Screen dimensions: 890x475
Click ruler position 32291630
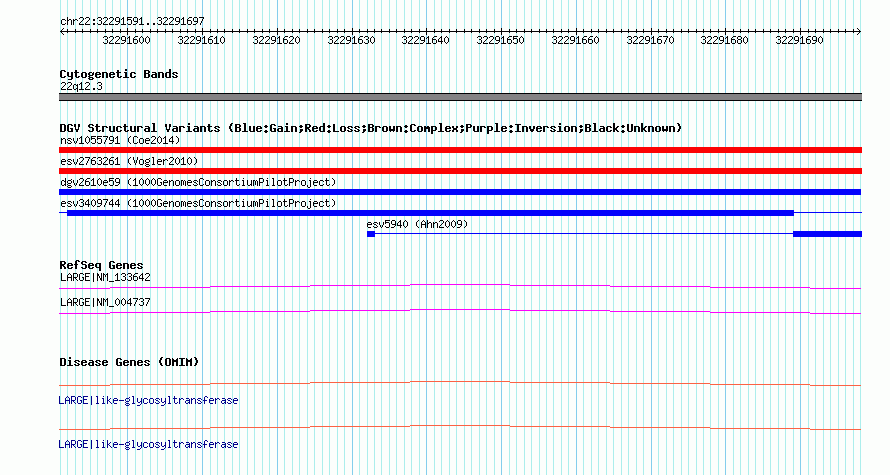[351, 40]
